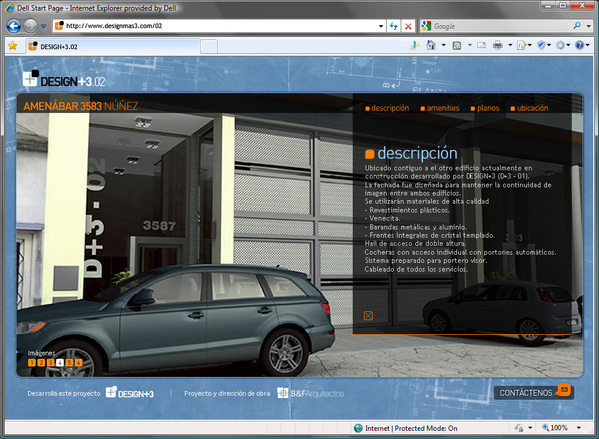Viewport: 599px width, 439px height.
Task: Open the amenities section tab
Action: tap(440, 108)
